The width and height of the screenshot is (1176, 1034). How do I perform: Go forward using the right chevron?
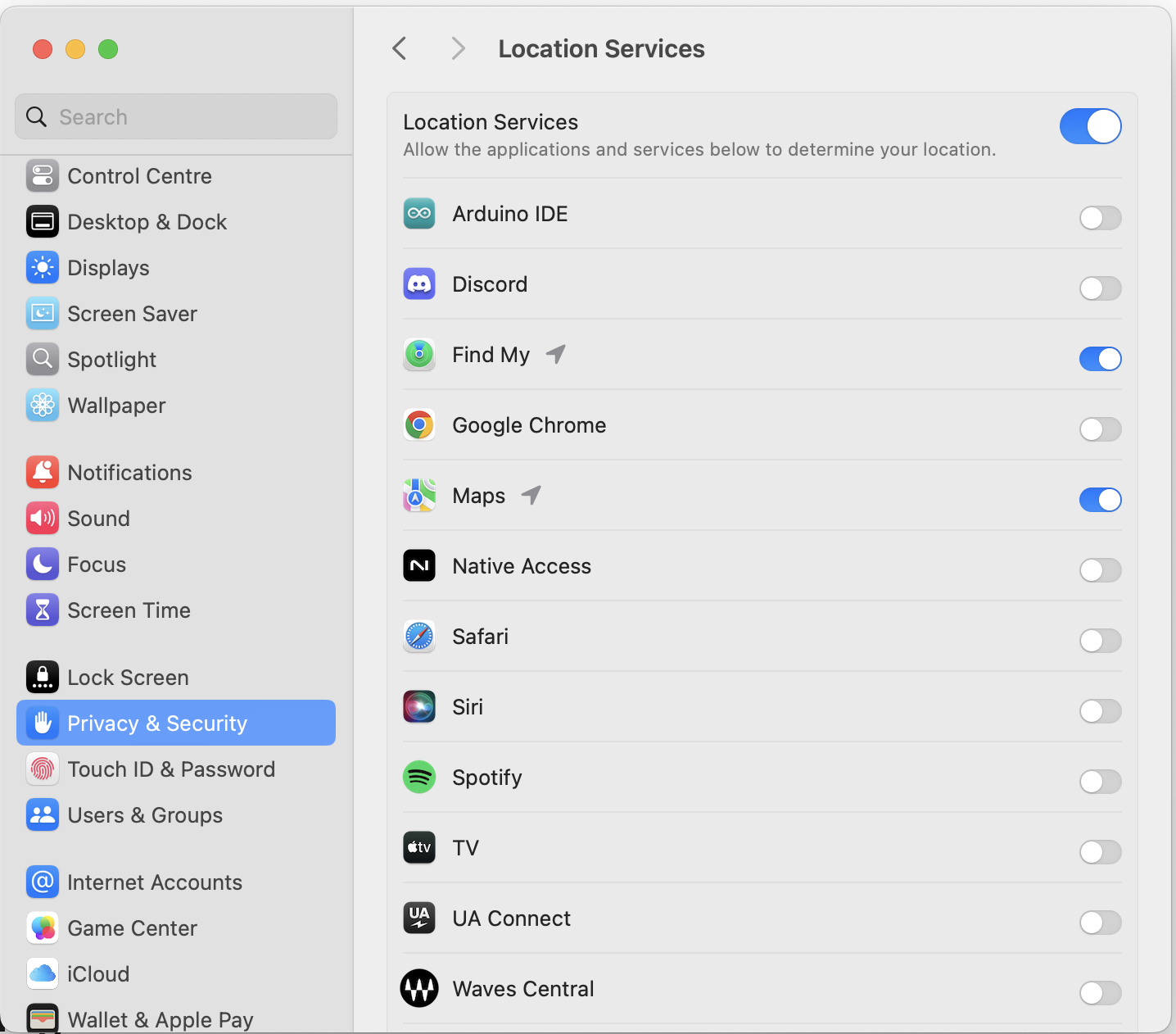pyautogui.click(x=458, y=49)
